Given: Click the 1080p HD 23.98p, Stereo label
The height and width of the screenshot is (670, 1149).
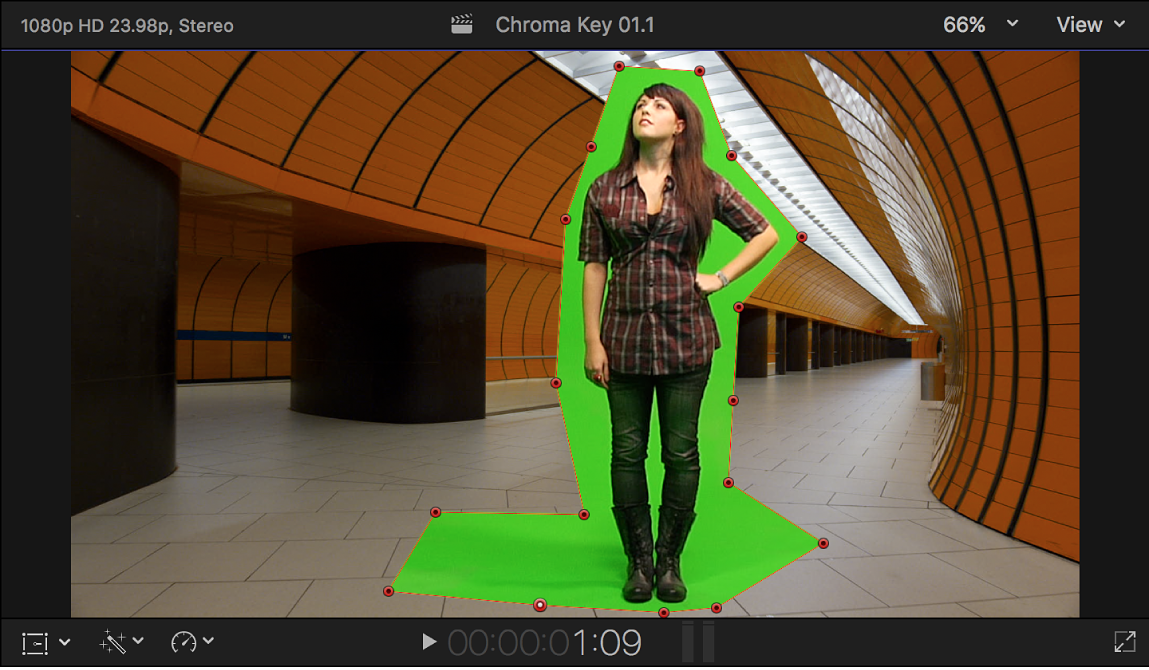Looking at the screenshot, I should pos(127,23).
